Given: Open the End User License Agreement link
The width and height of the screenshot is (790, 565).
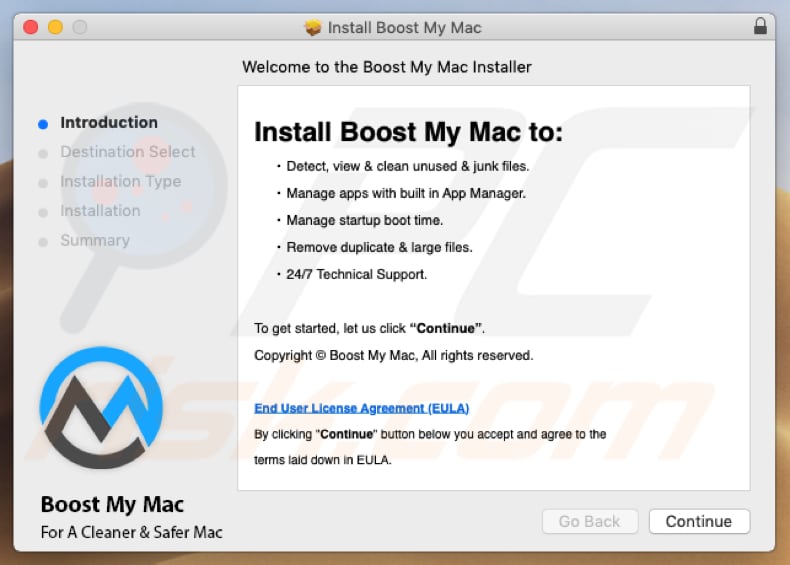Looking at the screenshot, I should [361, 408].
